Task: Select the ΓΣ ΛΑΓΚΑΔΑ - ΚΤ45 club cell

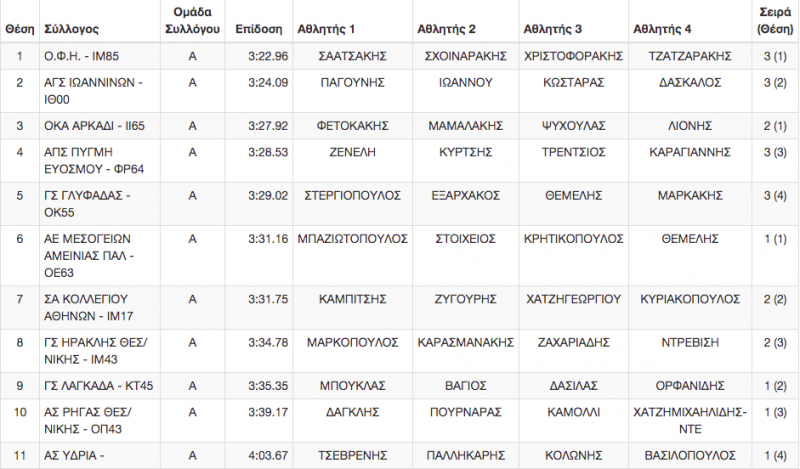Action: (98, 386)
